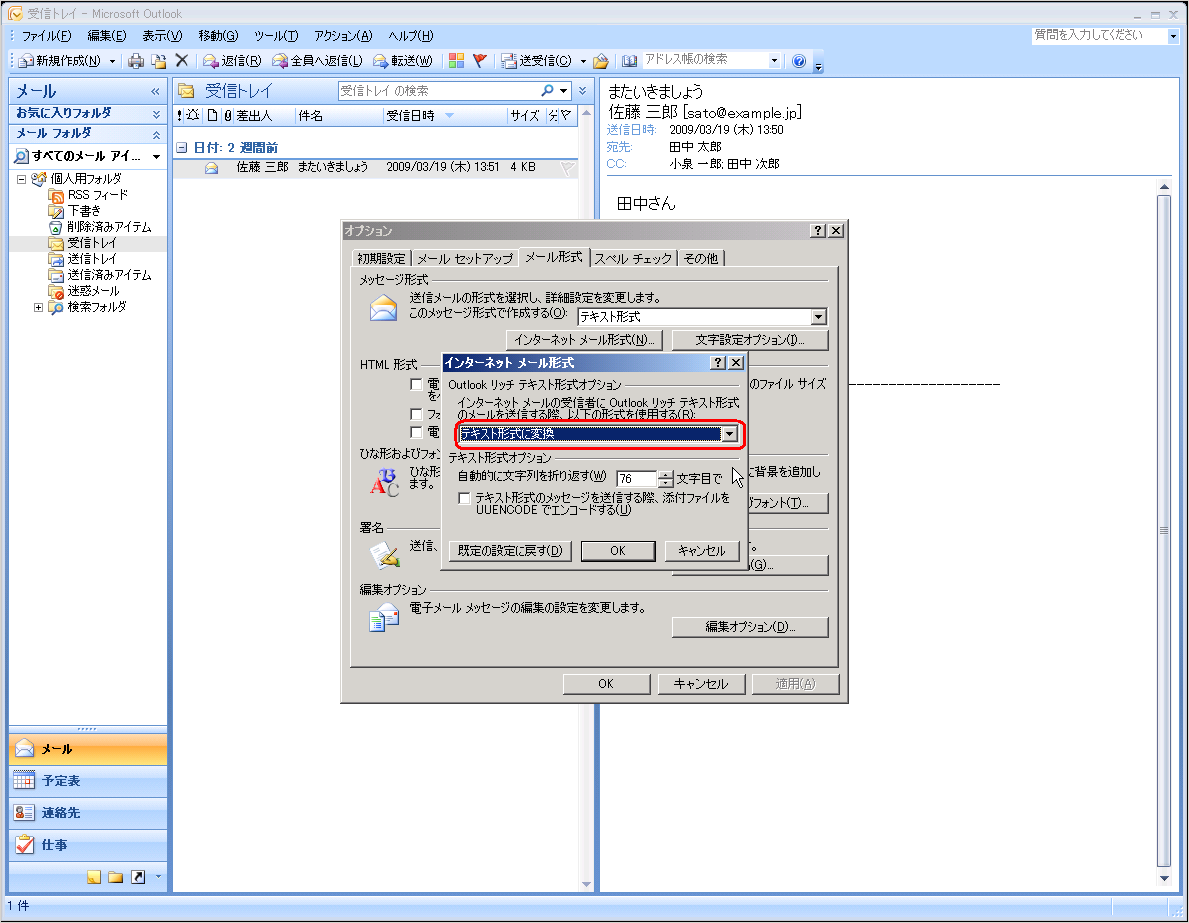Viewport: 1189px width, 923px height.
Task: Collapse メール フォルダ section
Action: [x=156, y=135]
